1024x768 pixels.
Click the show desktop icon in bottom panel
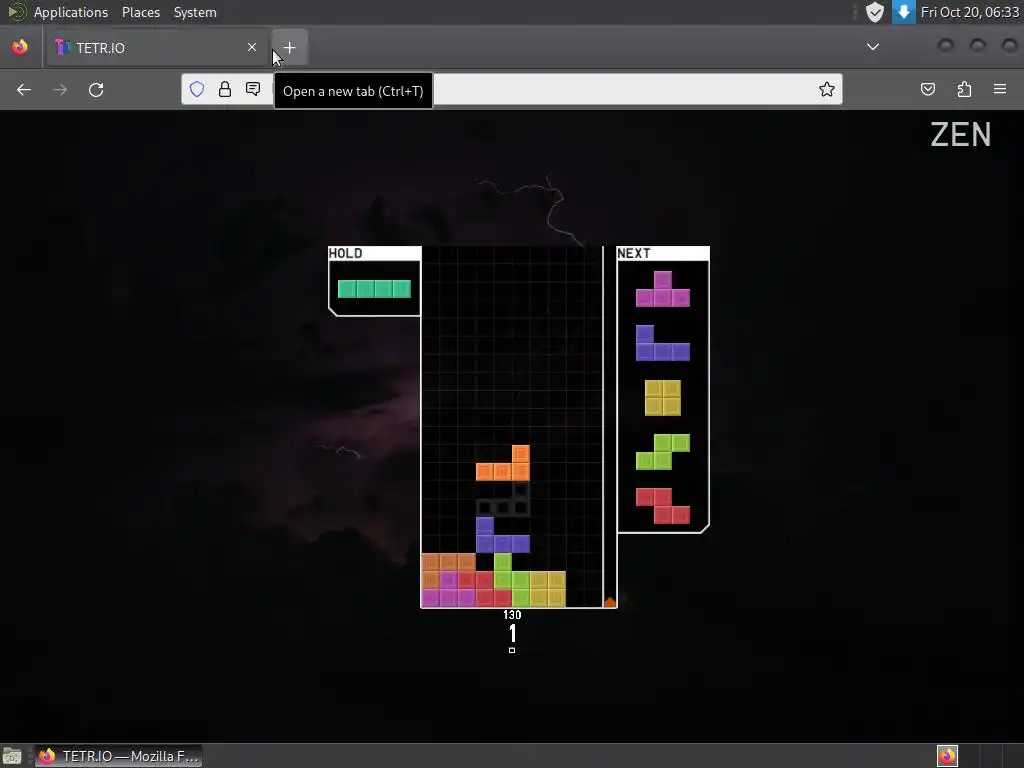click(x=12, y=756)
